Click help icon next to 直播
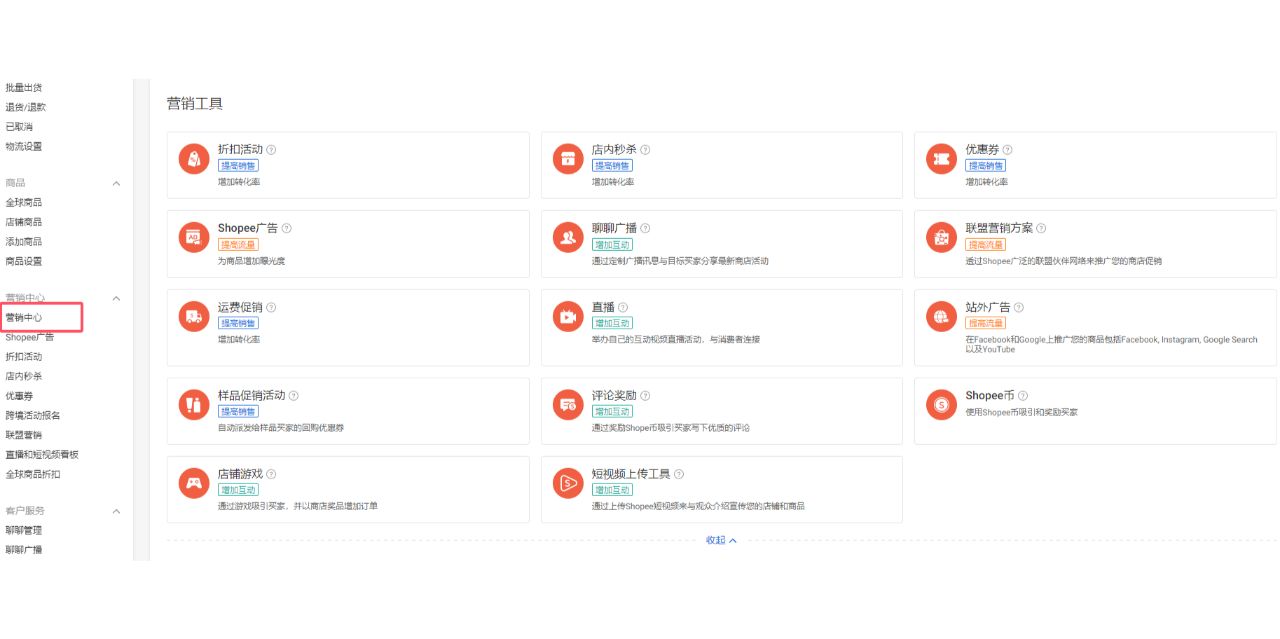 click(x=623, y=308)
